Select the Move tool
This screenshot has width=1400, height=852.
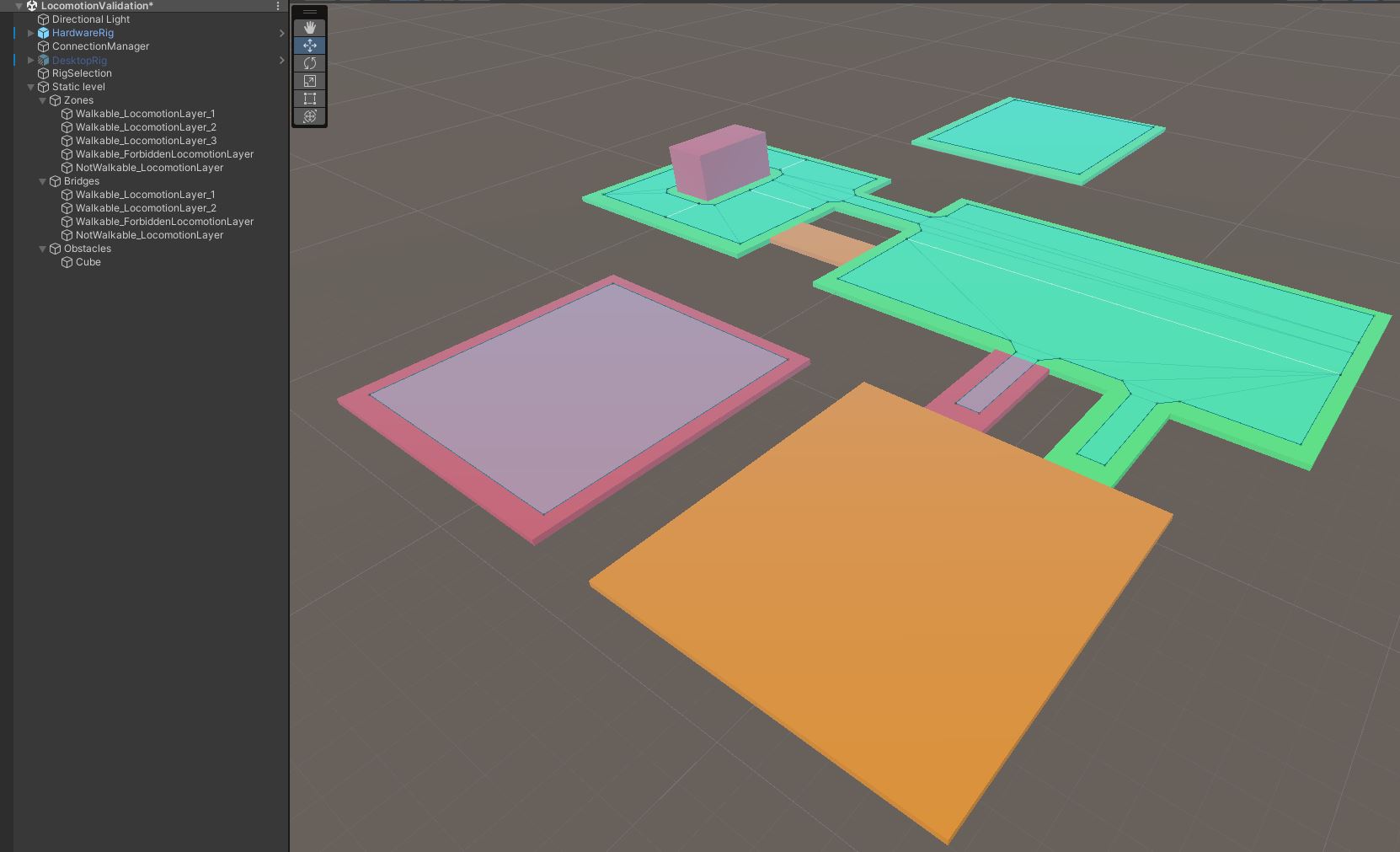click(x=310, y=46)
